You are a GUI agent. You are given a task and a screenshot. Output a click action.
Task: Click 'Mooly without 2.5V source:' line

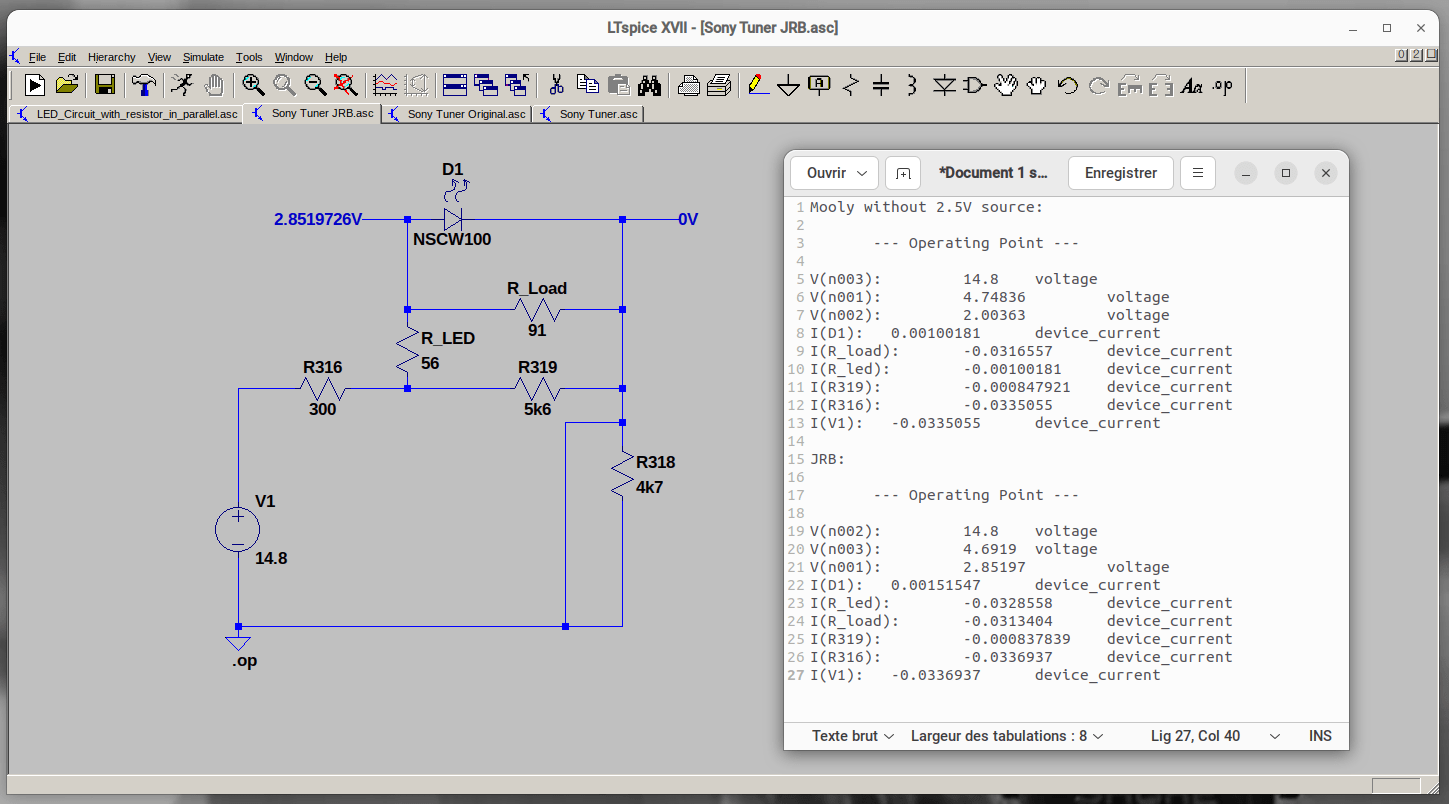pyautogui.click(x=926, y=207)
